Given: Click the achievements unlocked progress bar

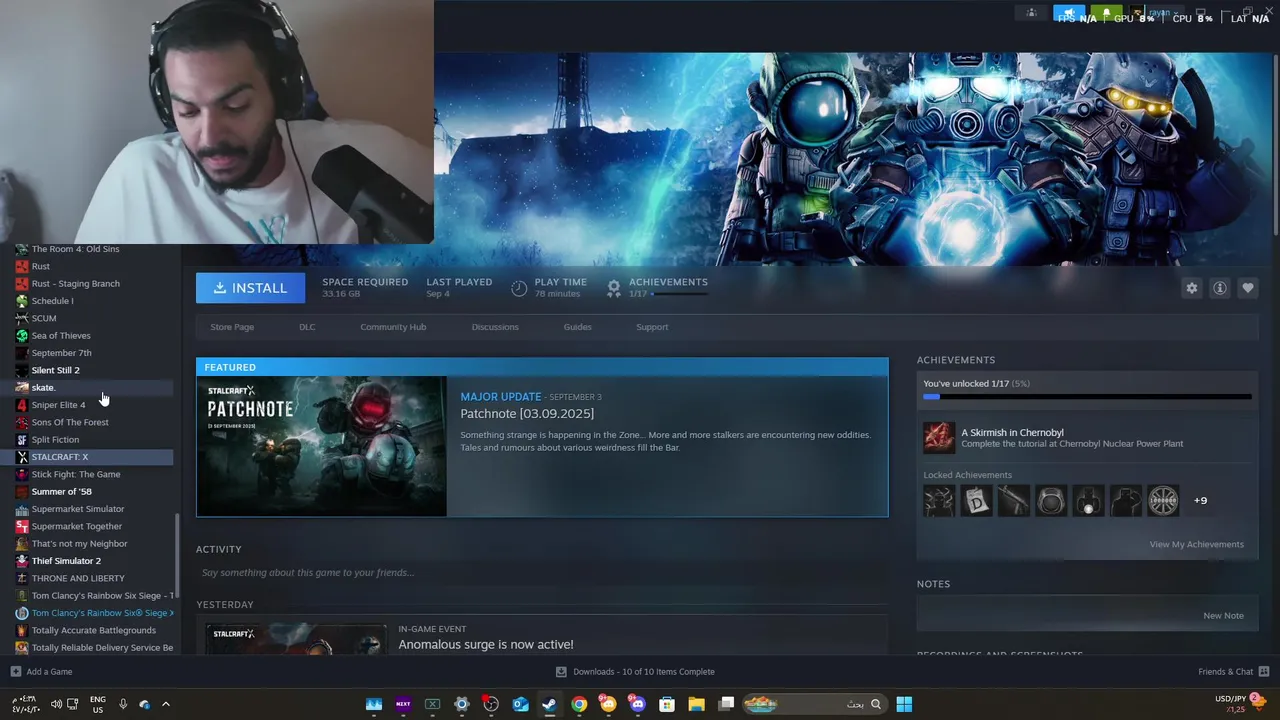Looking at the screenshot, I should coord(1087,397).
